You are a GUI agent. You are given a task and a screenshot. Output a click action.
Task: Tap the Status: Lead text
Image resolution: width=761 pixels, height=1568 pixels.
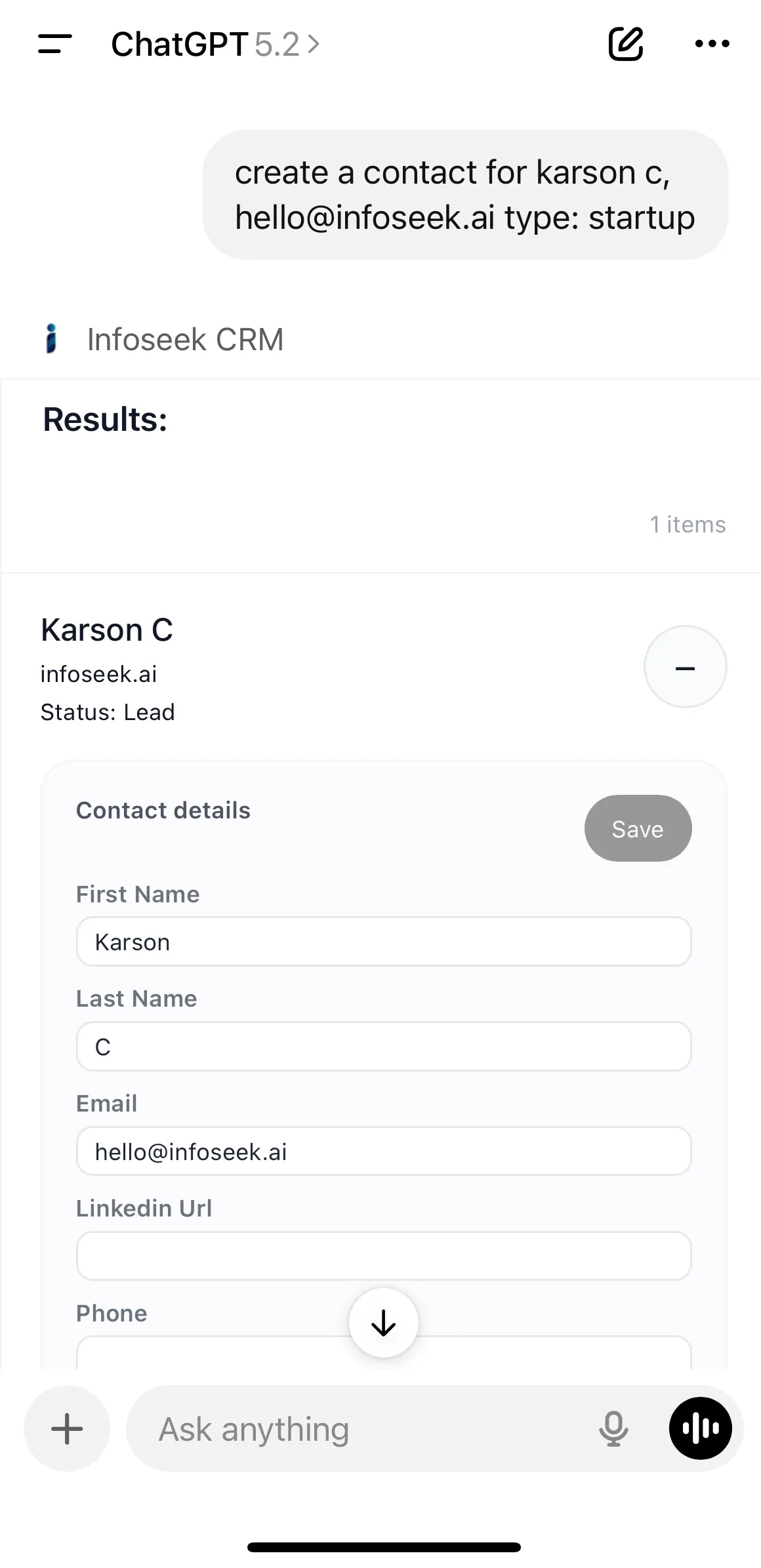click(x=107, y=712)
